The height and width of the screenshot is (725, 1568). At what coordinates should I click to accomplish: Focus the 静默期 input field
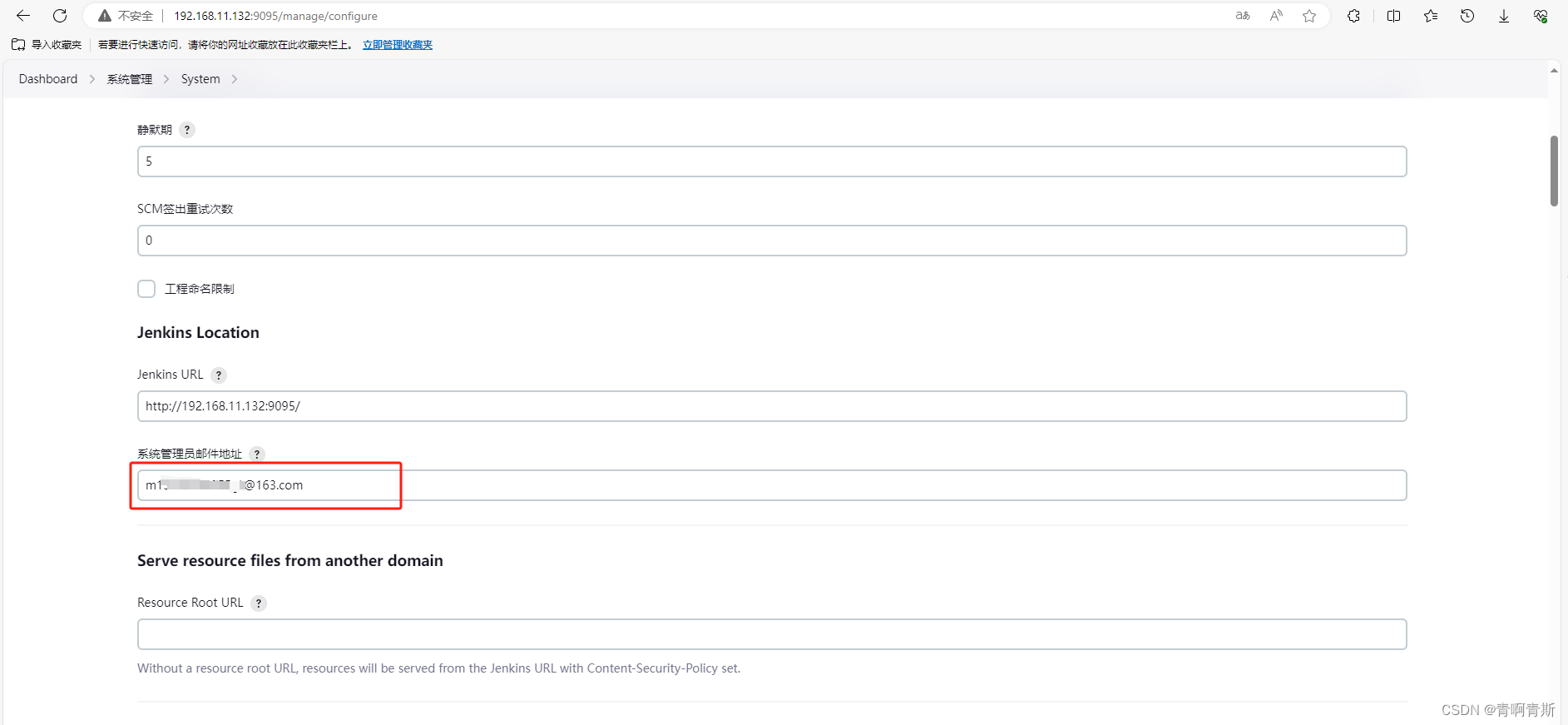(772, 161)
